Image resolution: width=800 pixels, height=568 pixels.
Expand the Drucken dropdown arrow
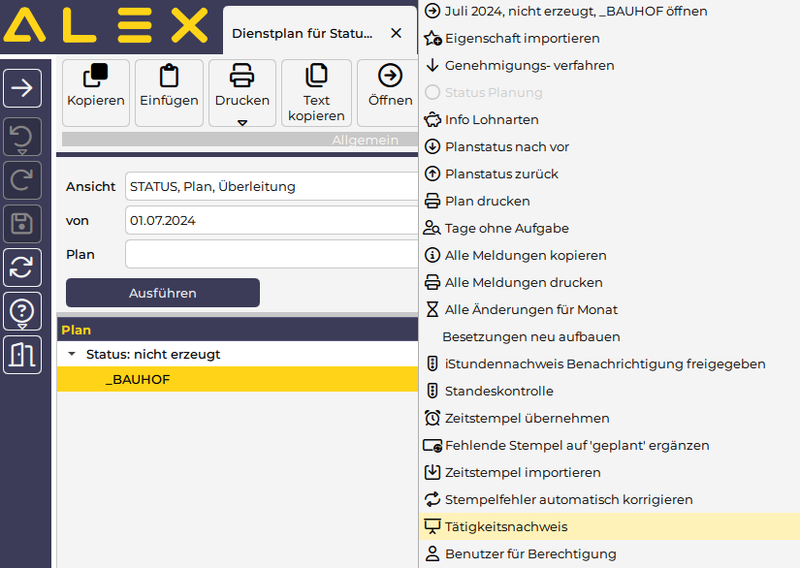coord(242,123)
